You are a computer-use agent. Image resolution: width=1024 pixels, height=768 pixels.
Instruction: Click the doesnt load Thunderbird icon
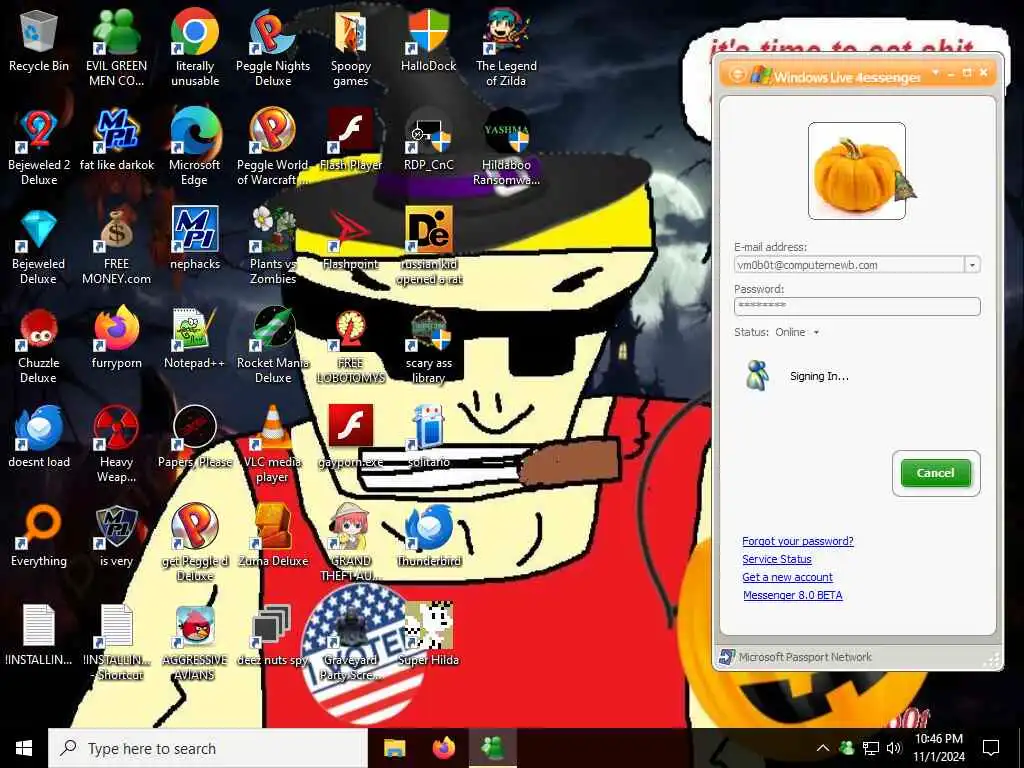point(39,428)
